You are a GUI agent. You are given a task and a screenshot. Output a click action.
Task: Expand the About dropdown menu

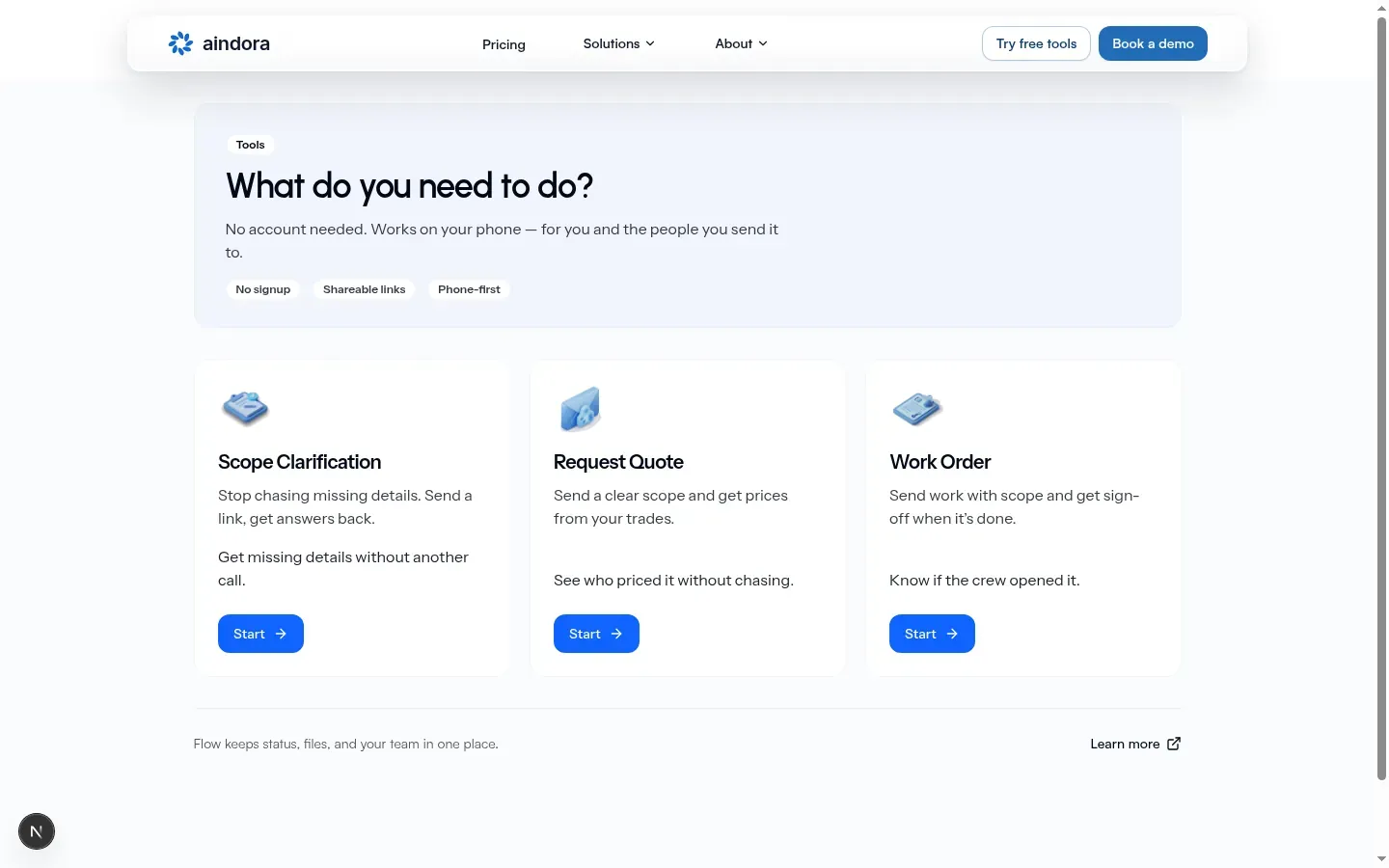741,43
